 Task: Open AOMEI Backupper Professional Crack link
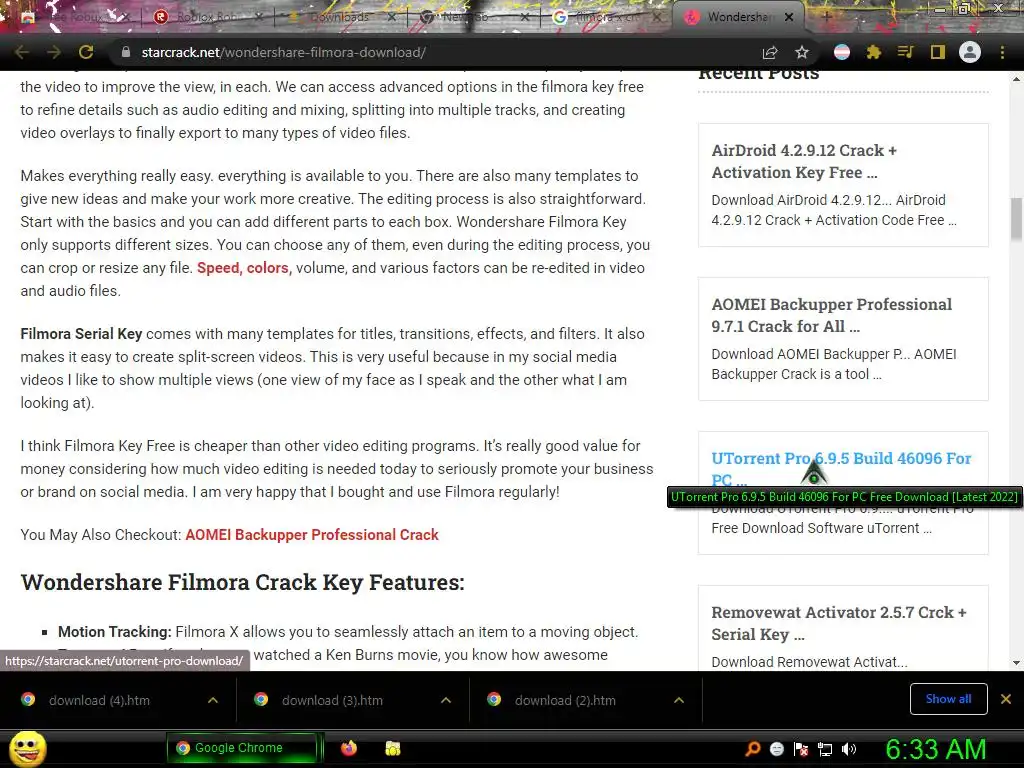(312, 535)
